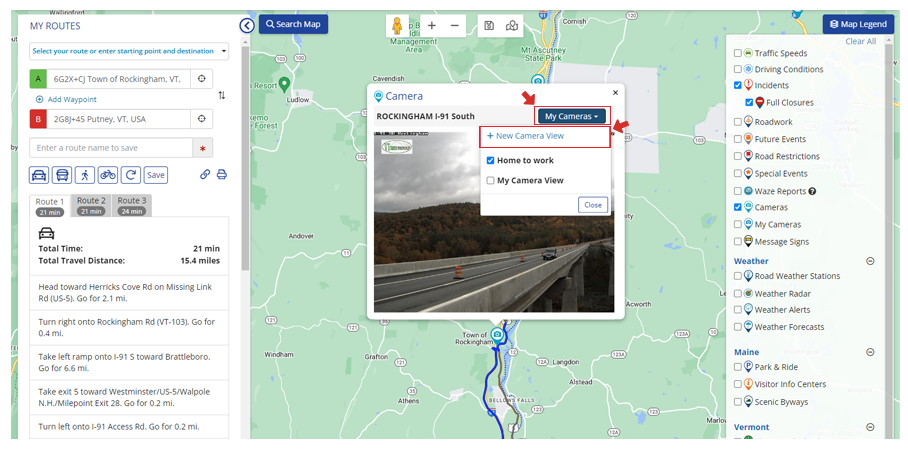Click the My Routes panel scrollbar
Viewport: 908px width, 449px height.
(246, 159)
